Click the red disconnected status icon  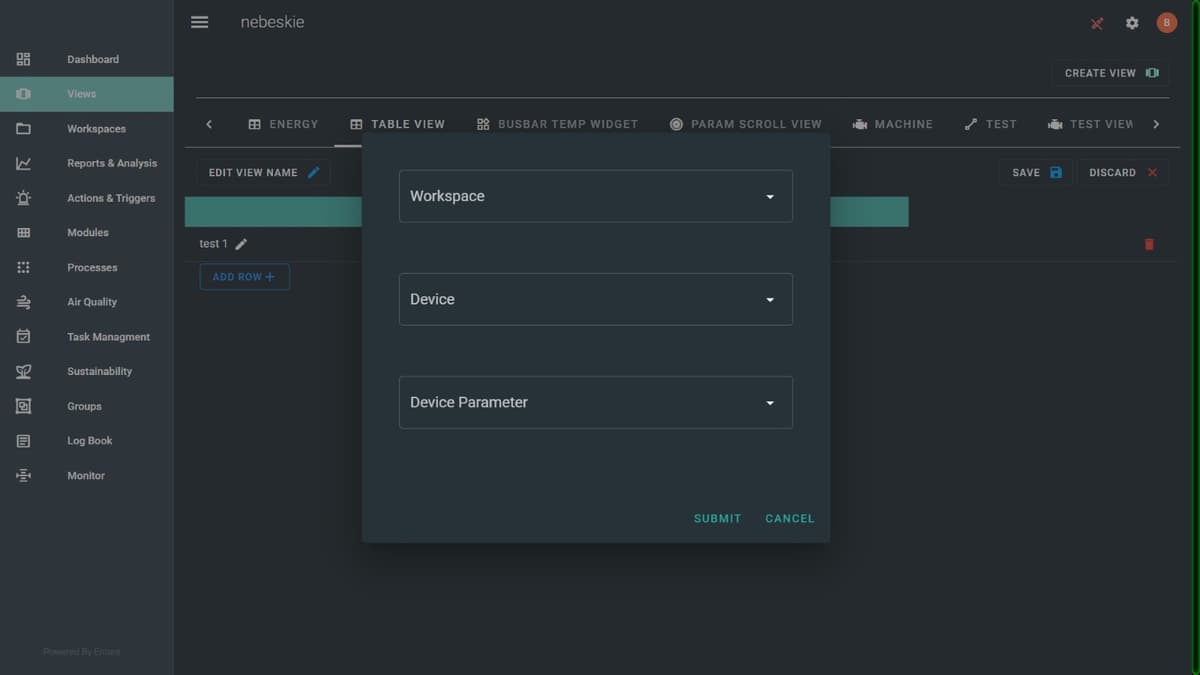coord(1097,23)
